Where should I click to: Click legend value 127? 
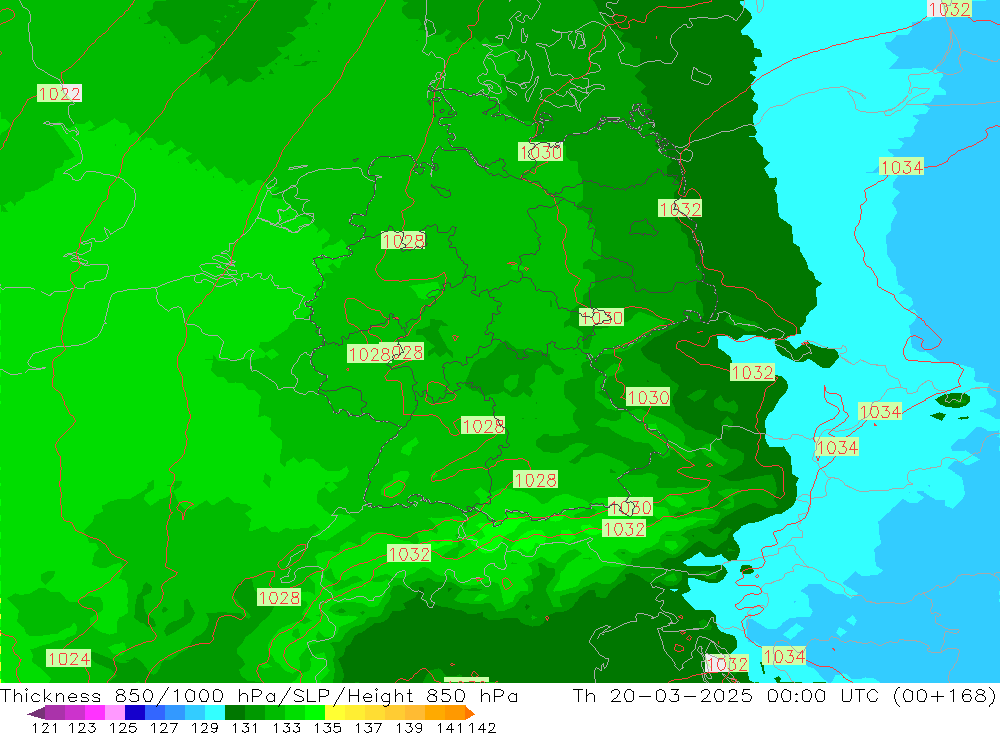(x=164, y=727)
